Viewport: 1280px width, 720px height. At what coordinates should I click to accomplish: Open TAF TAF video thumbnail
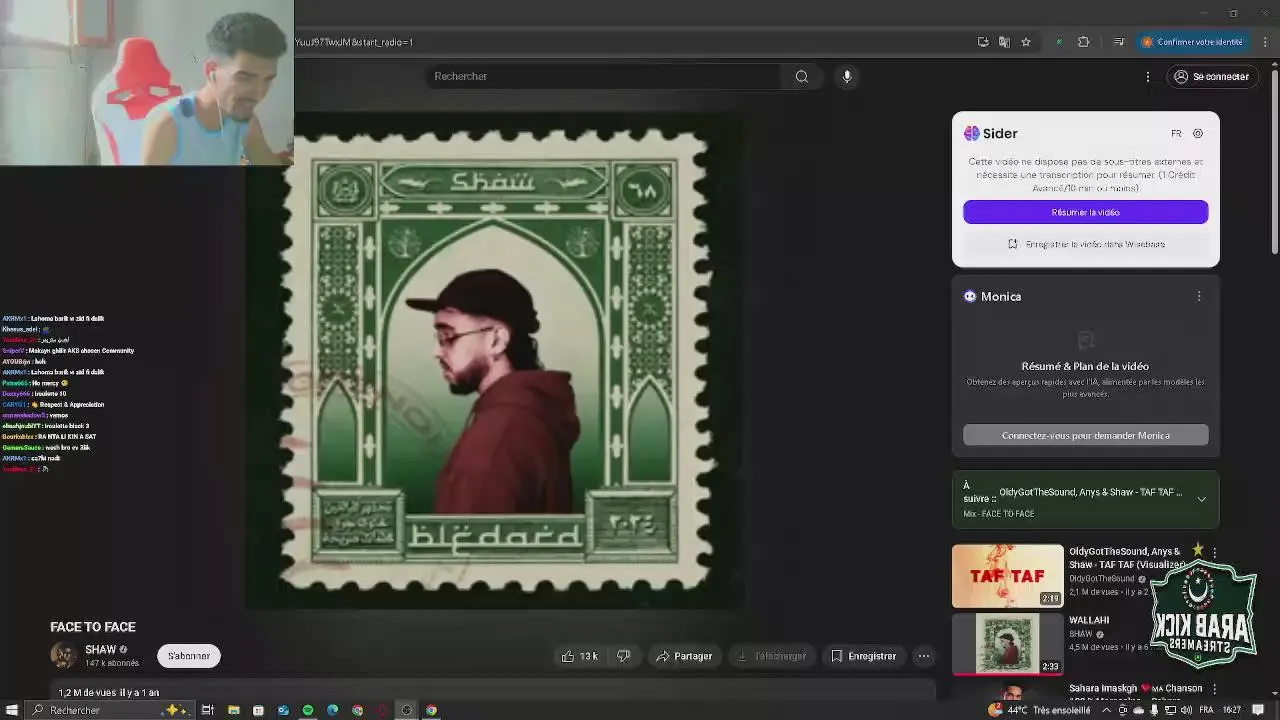(x=1007, y=576)
